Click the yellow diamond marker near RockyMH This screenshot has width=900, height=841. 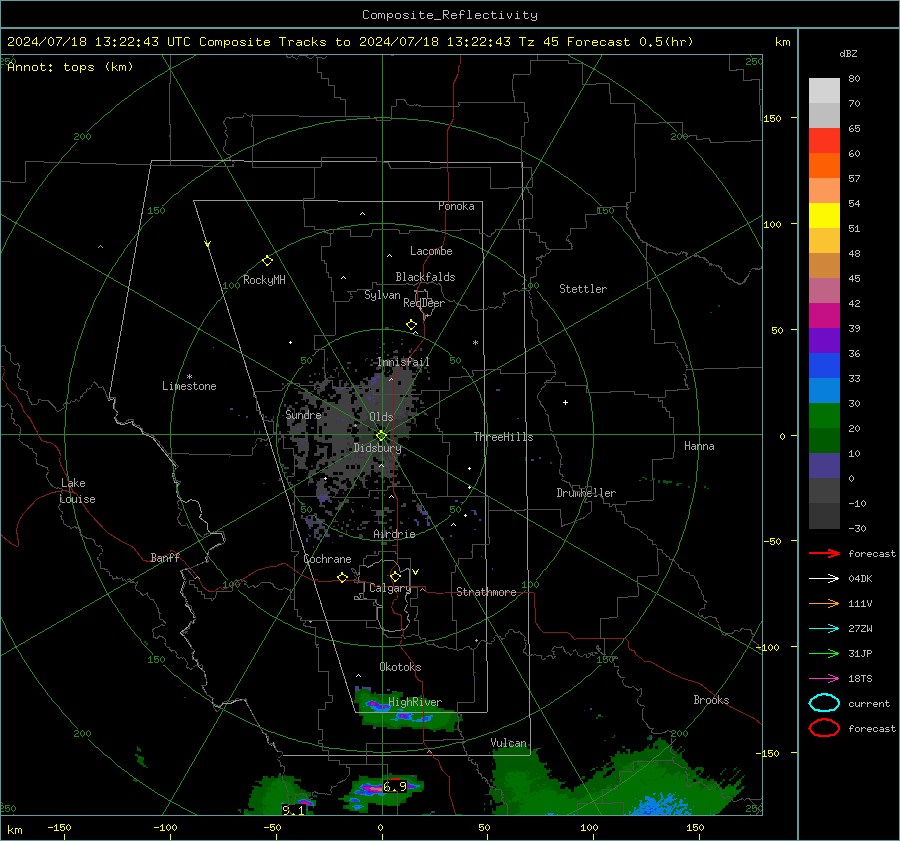pos(267,261)
